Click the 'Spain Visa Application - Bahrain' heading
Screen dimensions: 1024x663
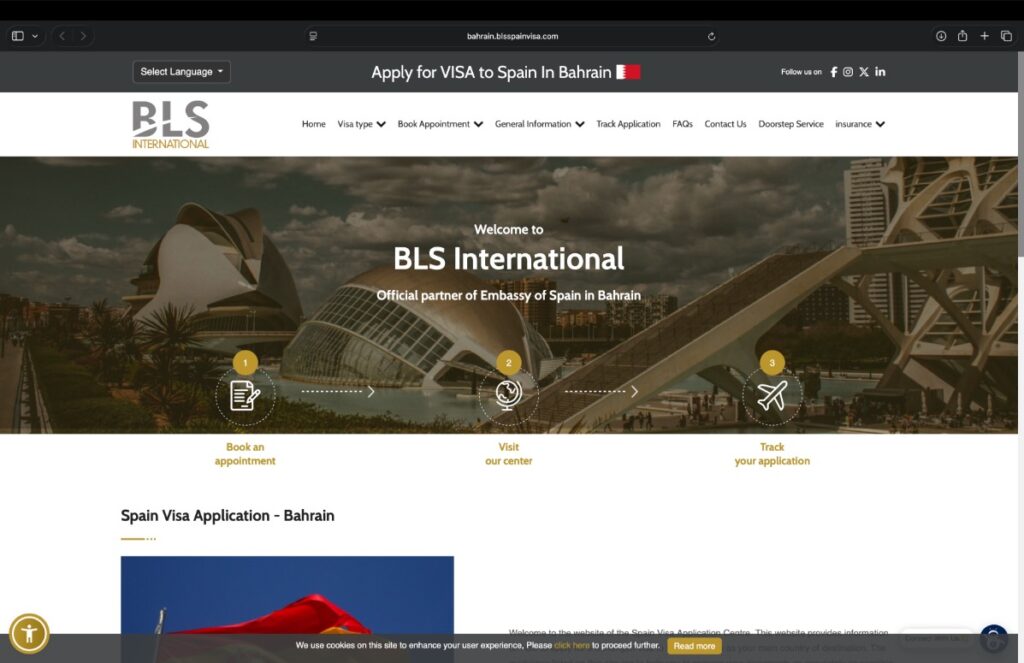point(227,515)
